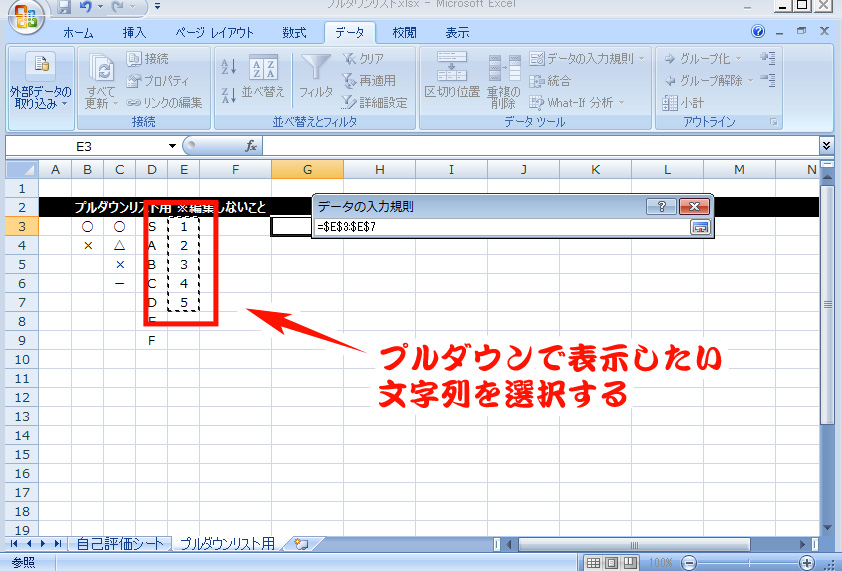Image resolution: width=842 pixels, height=571 pixels.
Task: Click the first sheet navigation arrow
Action: pyautogui.click(x=14, y=544)
